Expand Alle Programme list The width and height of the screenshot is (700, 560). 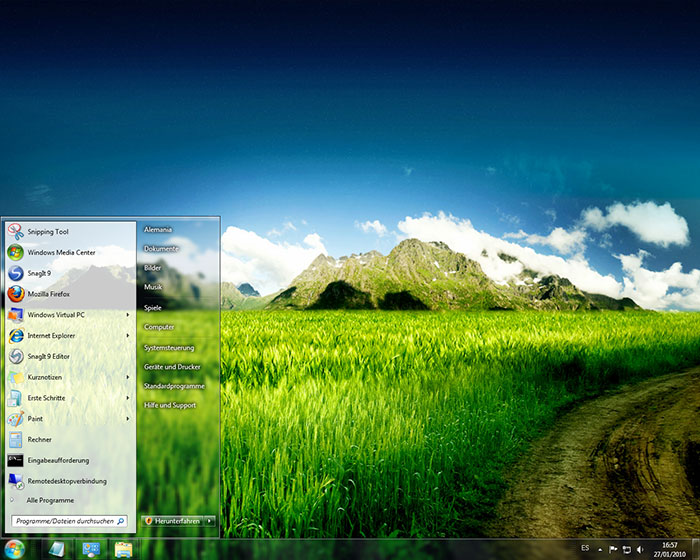(x=50, y=500)
